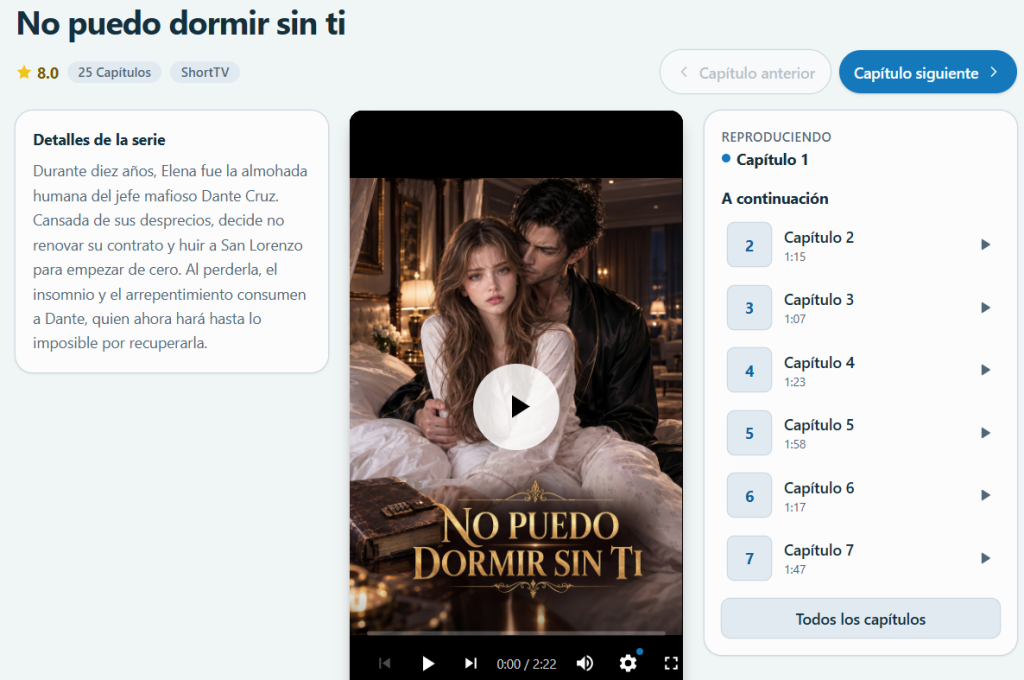Select the number 7 episode tile
This screenshot has width=1024, height=680.
pos(749,559)
